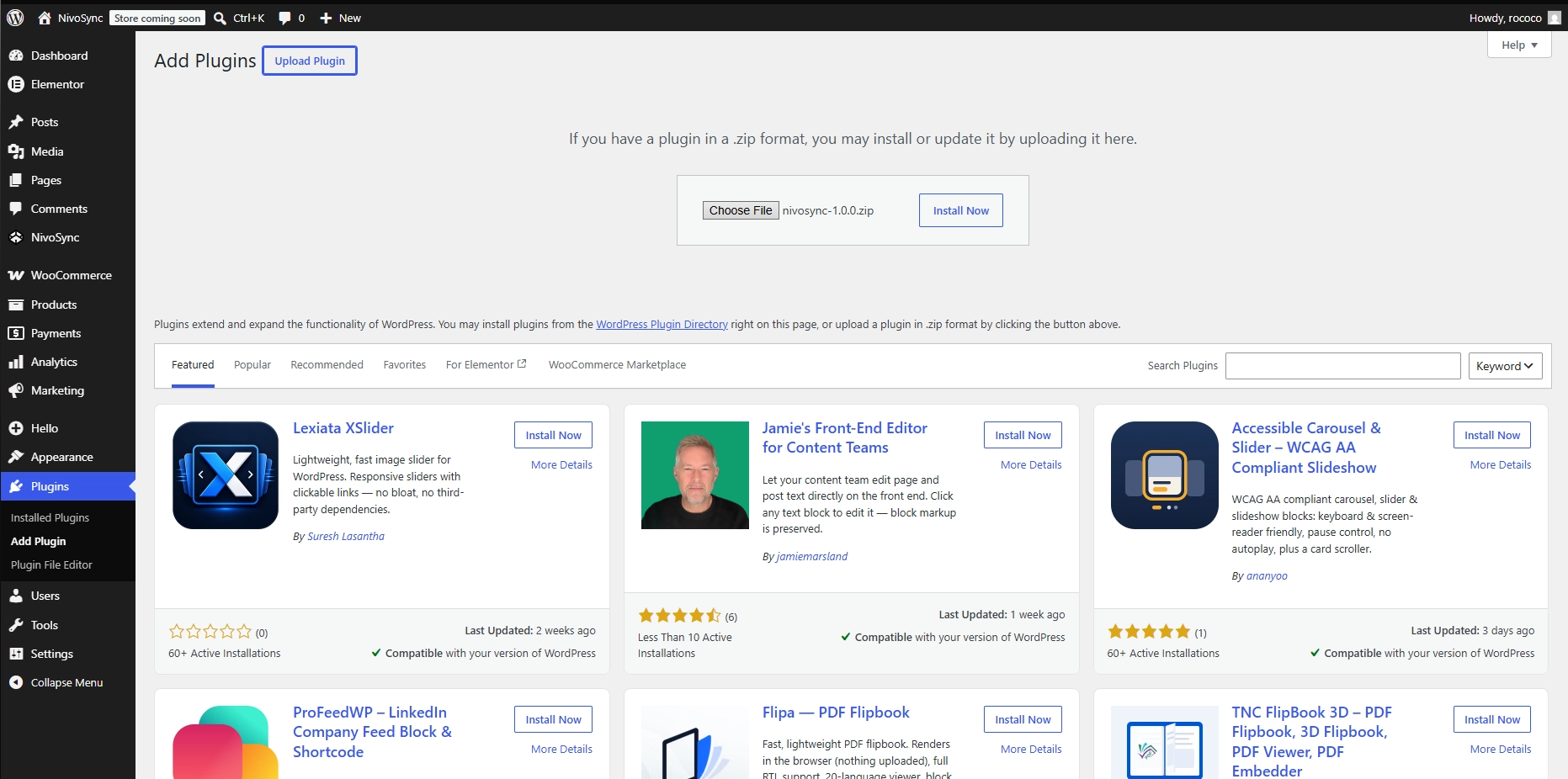Install the TNC FlipBook 3D plugin
The width and height of the screenshot is (1568, 779).
point(1492,719)
